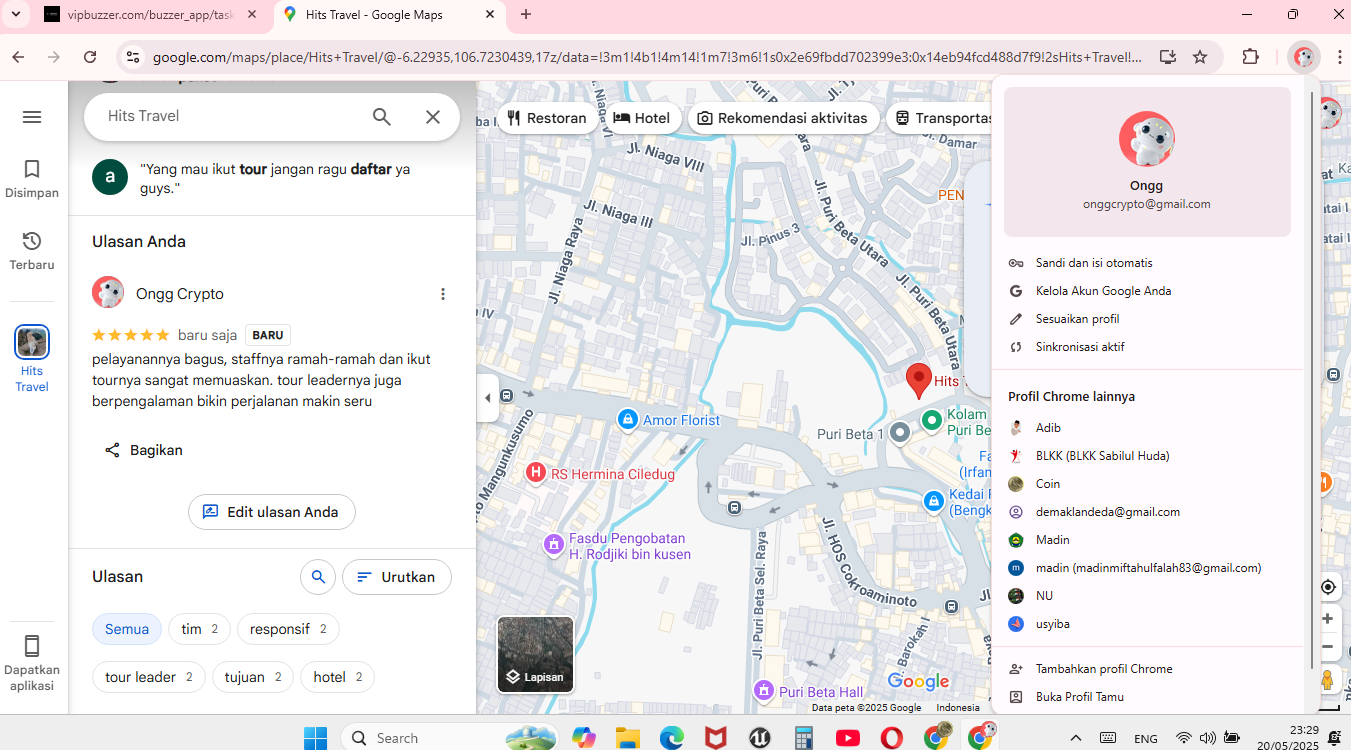Open the Lapisan layers thumbnail
This screenshot has width=1351, height=750.
coord(536,655)
